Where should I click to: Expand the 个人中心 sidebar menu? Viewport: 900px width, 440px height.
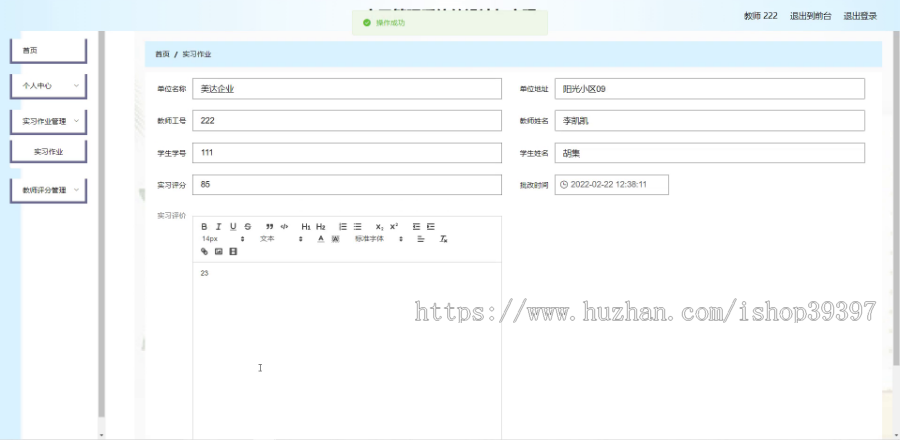pyautogui.click(x=48, y=85)
